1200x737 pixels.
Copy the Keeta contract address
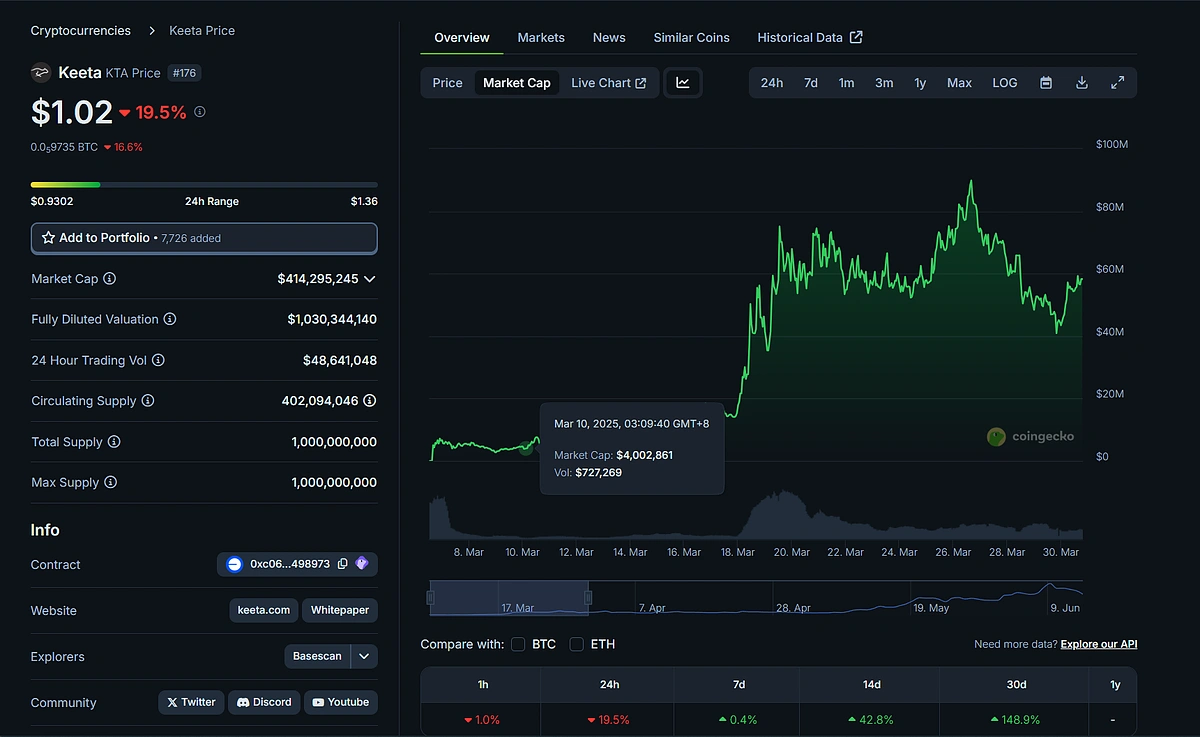[x=340, y=564]
